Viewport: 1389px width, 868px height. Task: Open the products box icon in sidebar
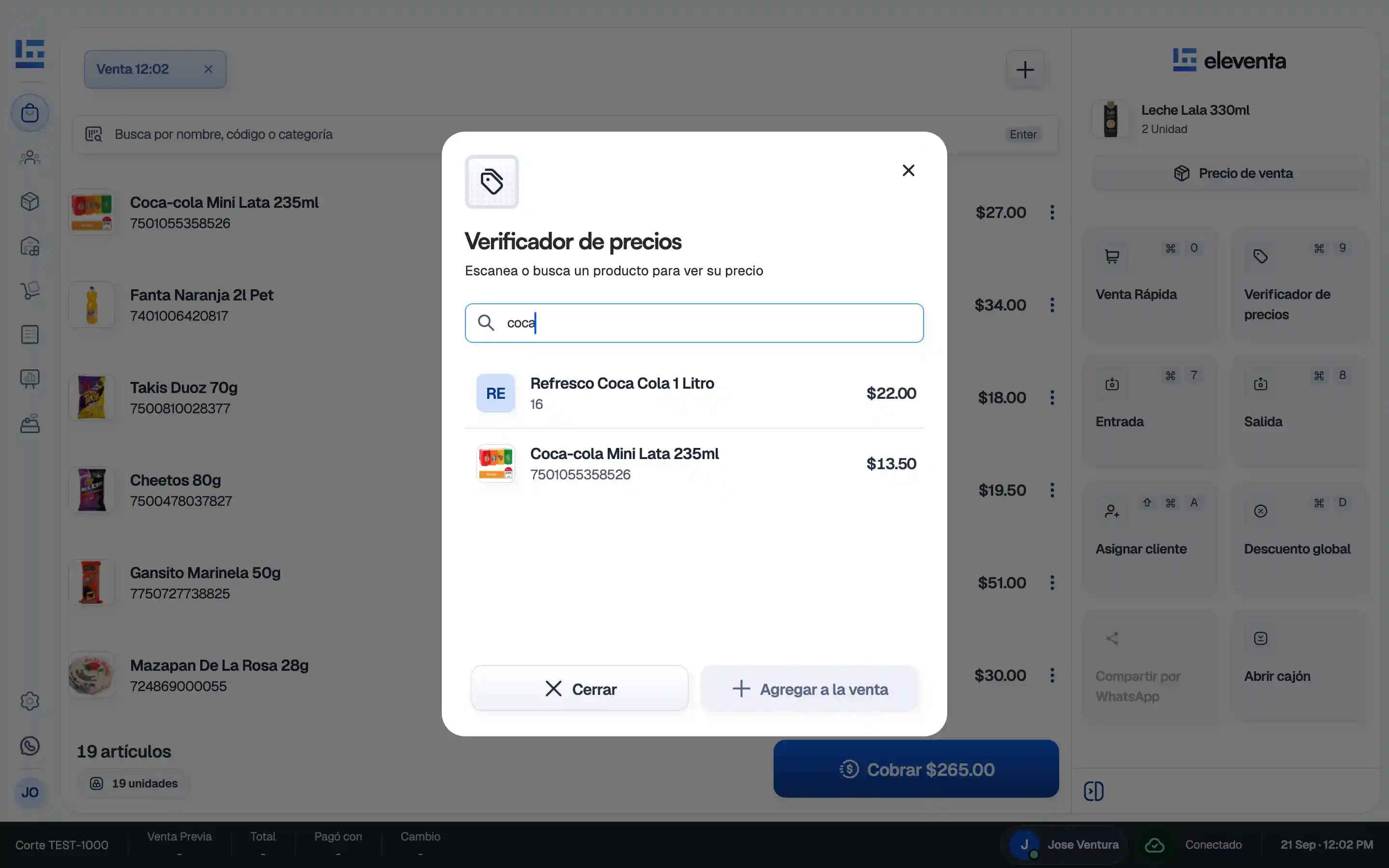click(x=30, y=202)
